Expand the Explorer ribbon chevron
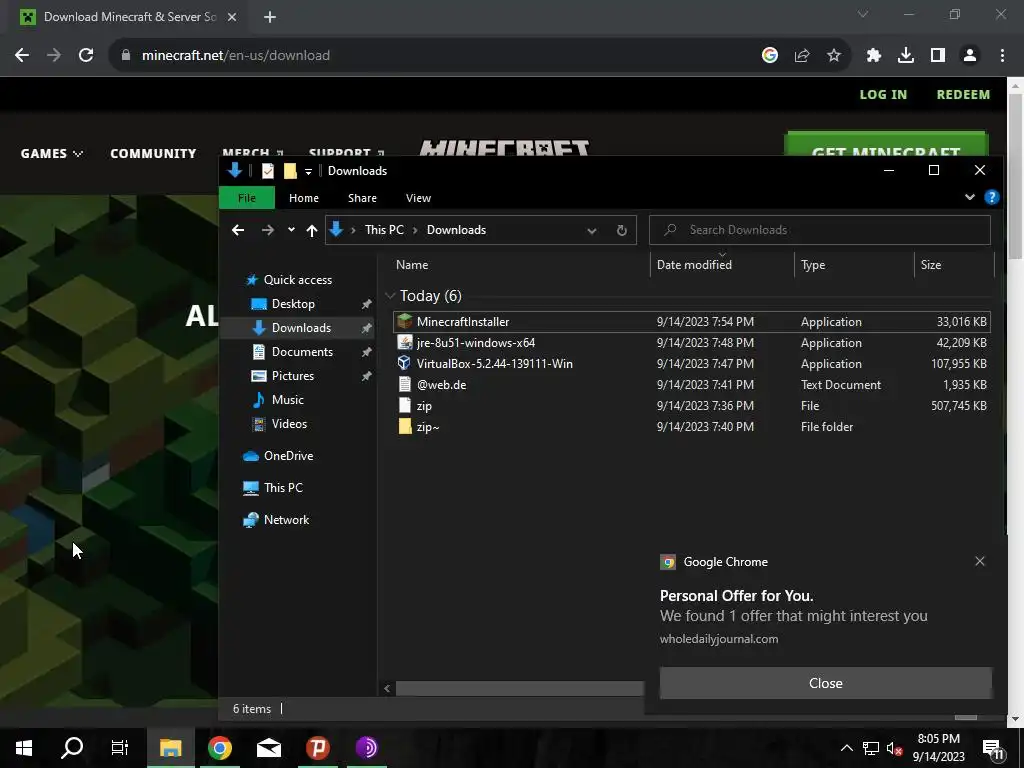This screenshot has height=768, width=1024. (970, 197)
